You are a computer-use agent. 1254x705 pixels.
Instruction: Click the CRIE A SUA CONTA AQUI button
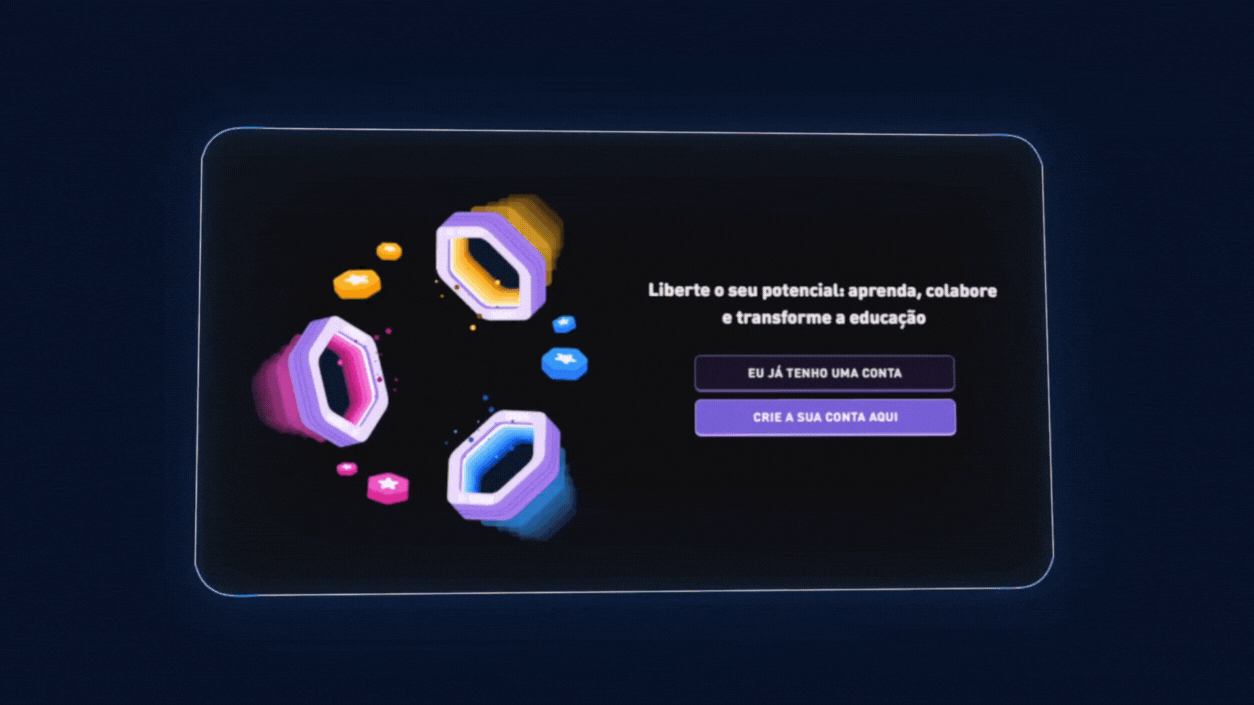824,417
